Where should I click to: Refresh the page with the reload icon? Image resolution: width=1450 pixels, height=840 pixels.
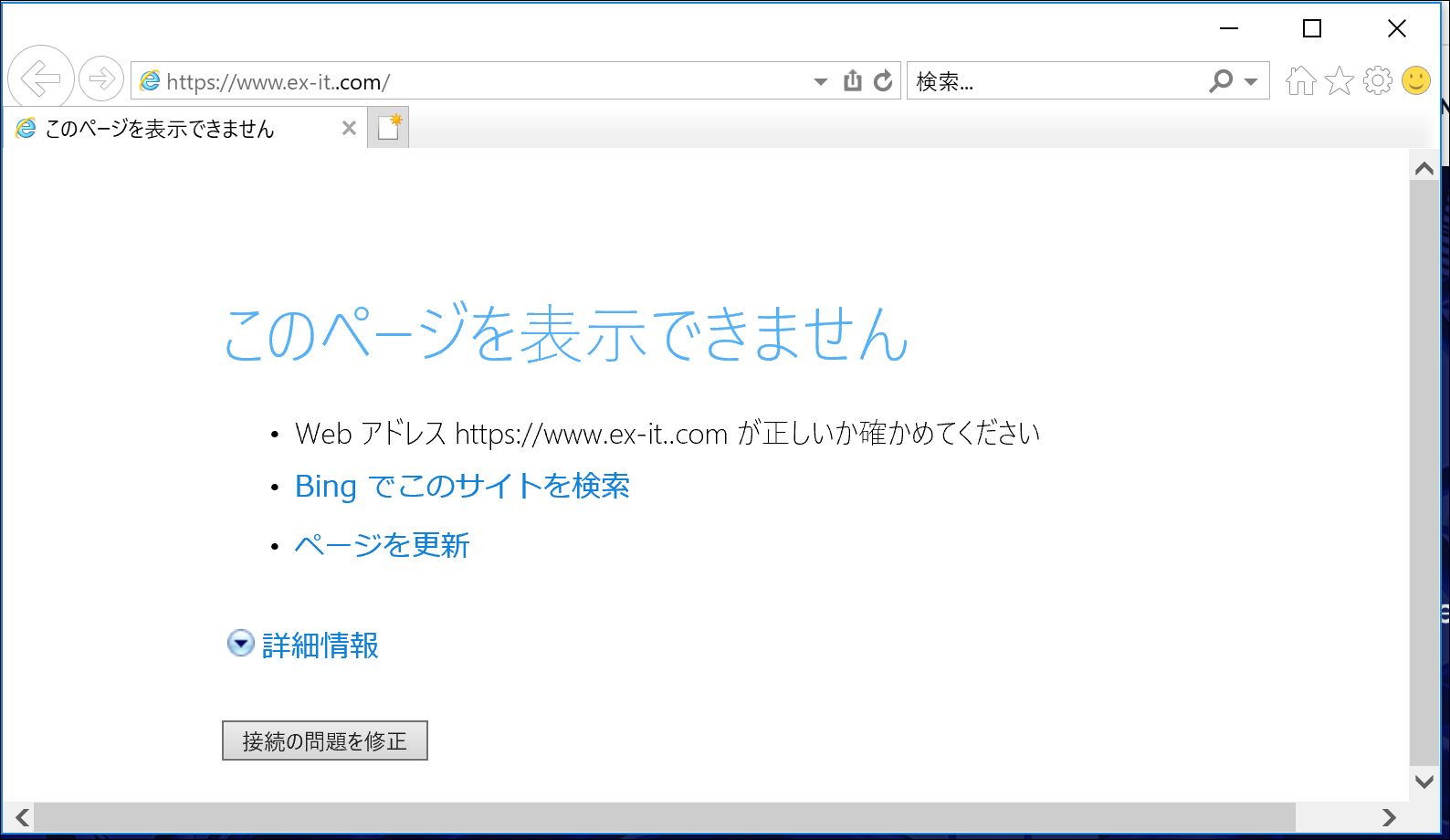point(883,81)
